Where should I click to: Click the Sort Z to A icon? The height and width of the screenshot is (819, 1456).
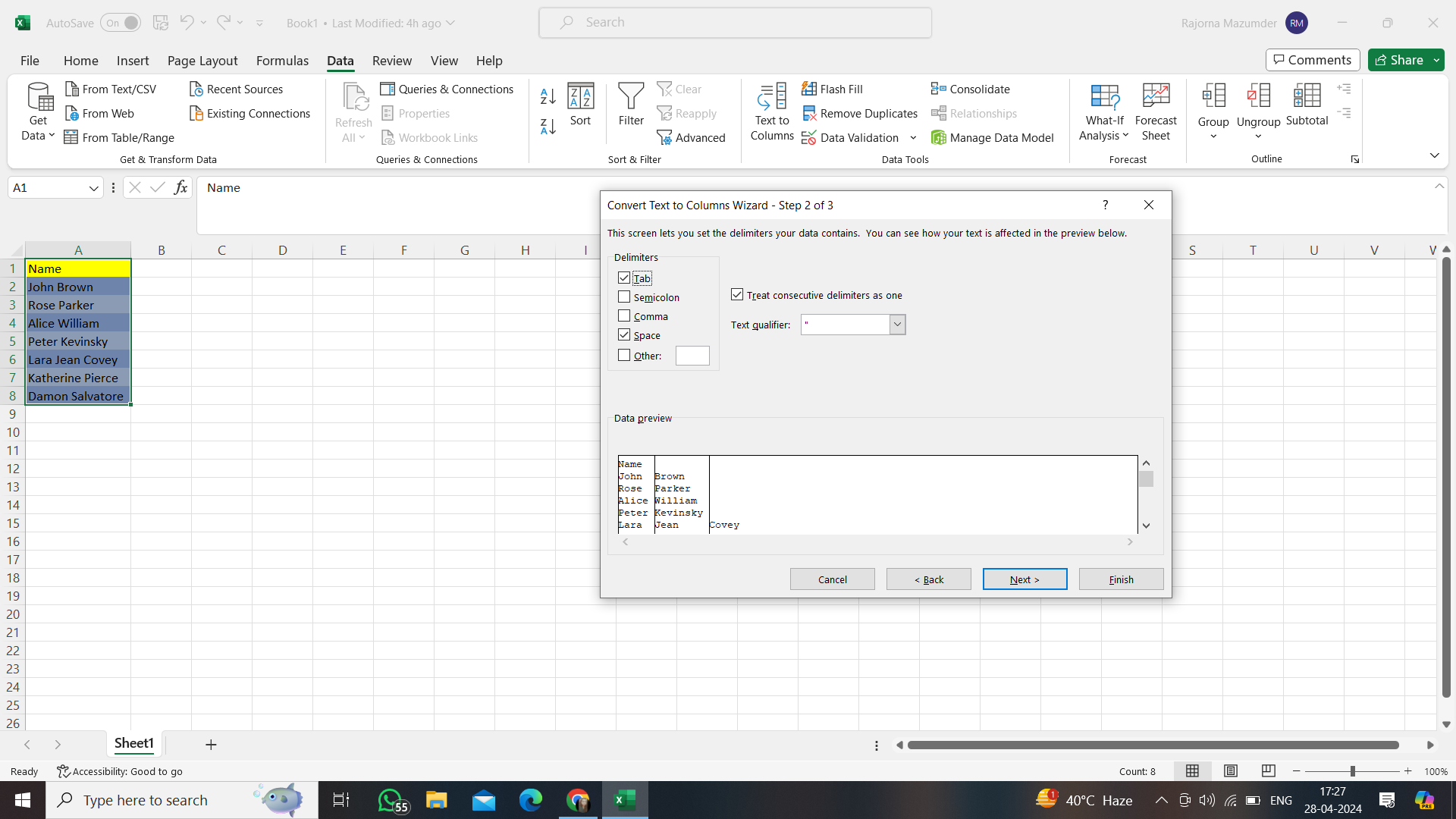[x=548, y=127]
